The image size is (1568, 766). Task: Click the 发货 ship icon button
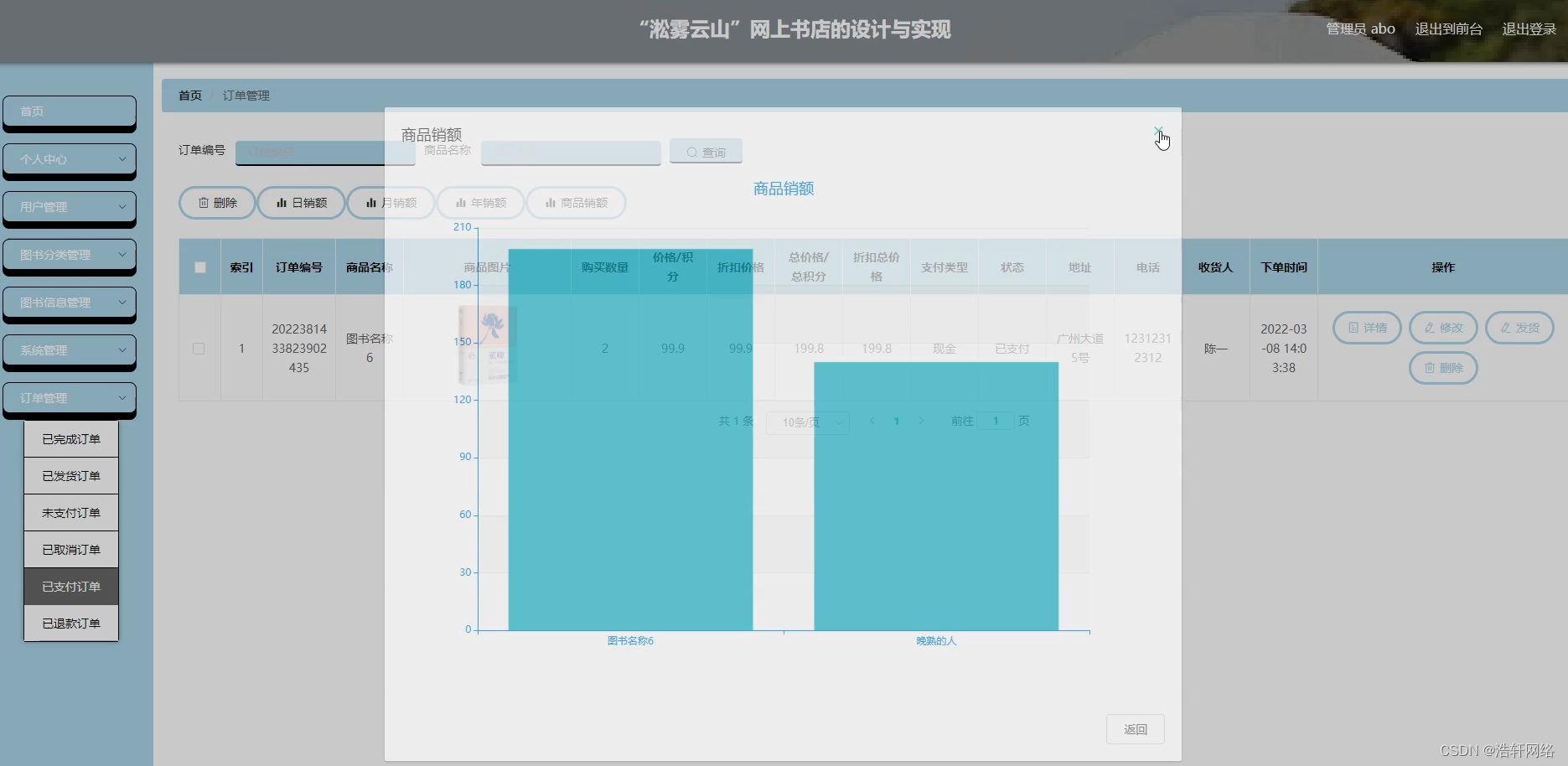[x=1506, y=328]
